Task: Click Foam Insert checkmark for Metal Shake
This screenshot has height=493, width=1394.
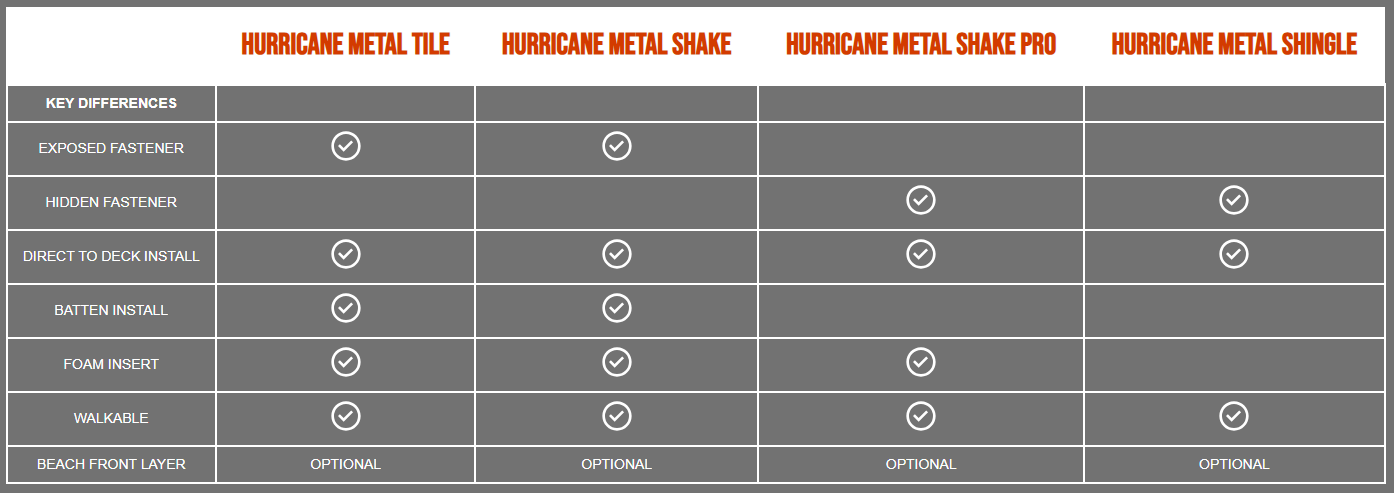Action: point(617,362)
